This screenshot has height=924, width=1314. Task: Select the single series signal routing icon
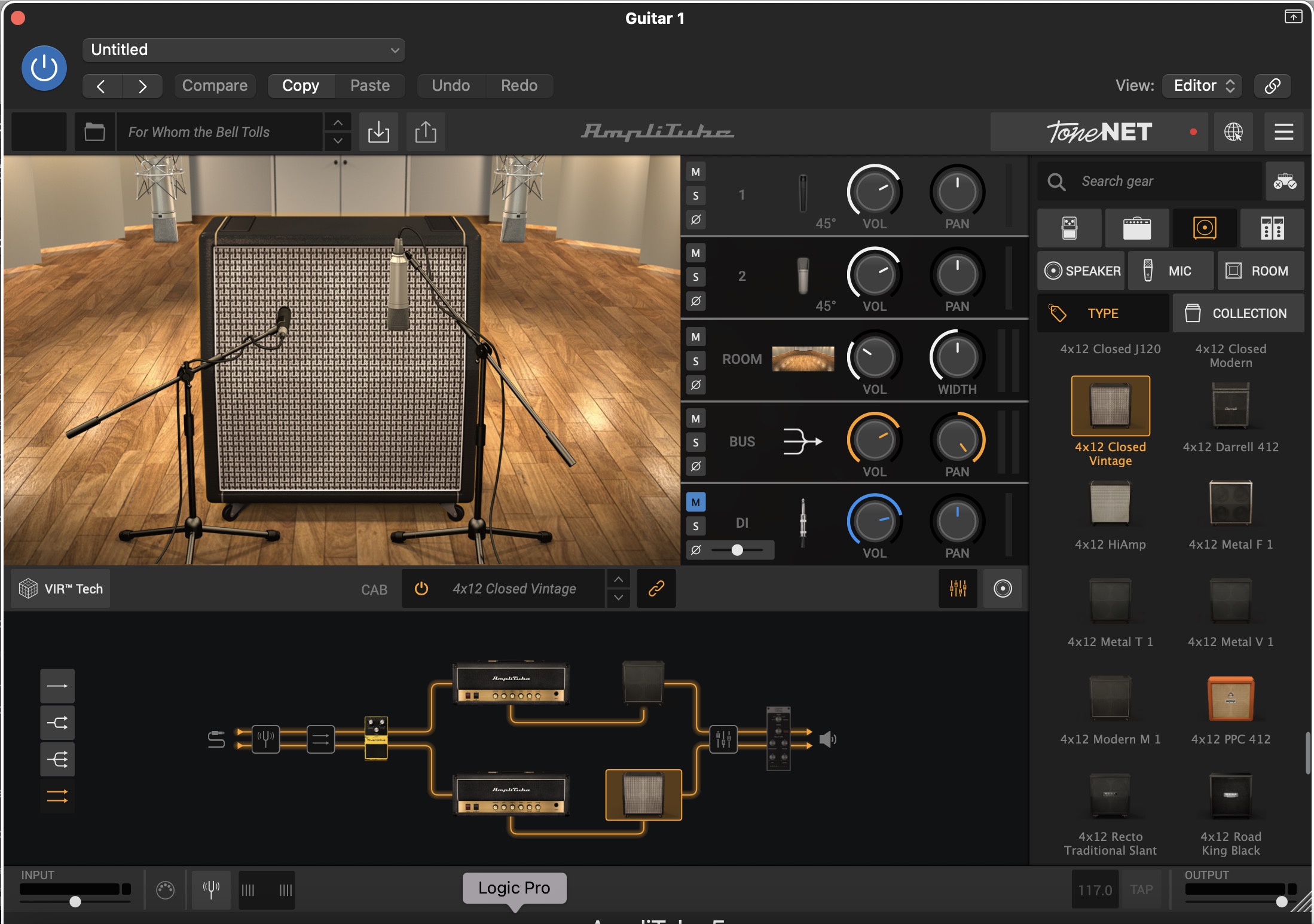pos(57,686)
